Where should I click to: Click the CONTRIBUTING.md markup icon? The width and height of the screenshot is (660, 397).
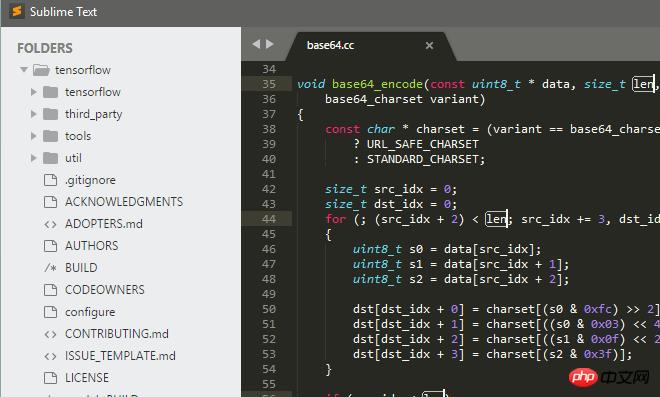click(51, 334)
